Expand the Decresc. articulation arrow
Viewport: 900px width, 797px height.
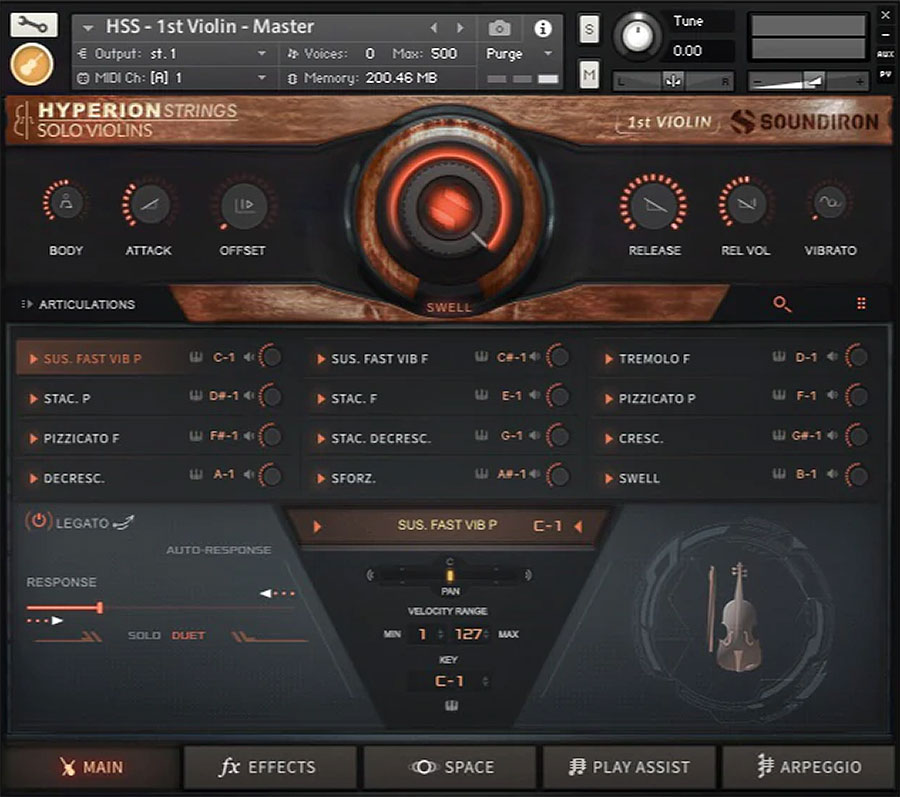[33, 479]
